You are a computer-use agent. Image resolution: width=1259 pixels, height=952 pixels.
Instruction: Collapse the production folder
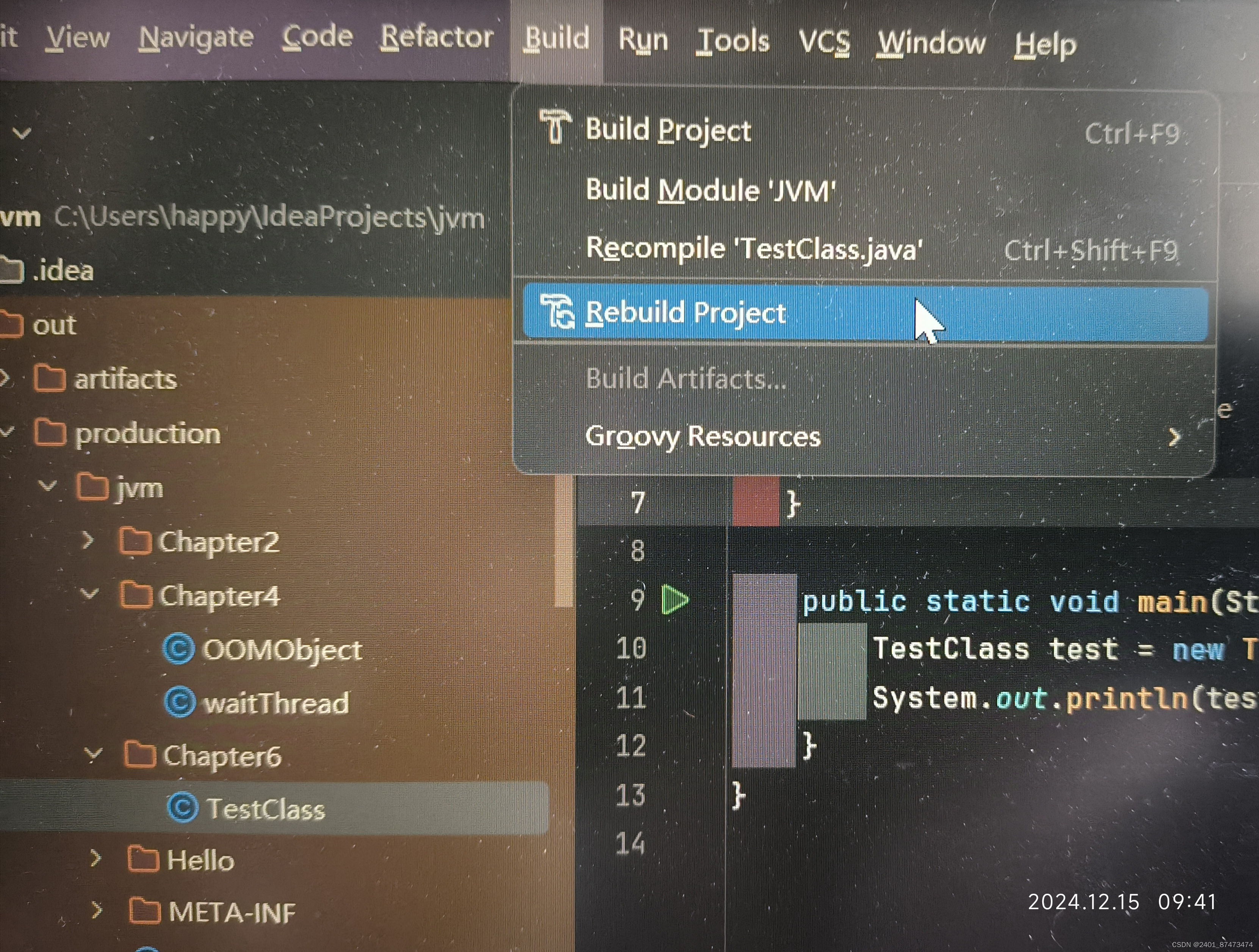pos(7,432)
